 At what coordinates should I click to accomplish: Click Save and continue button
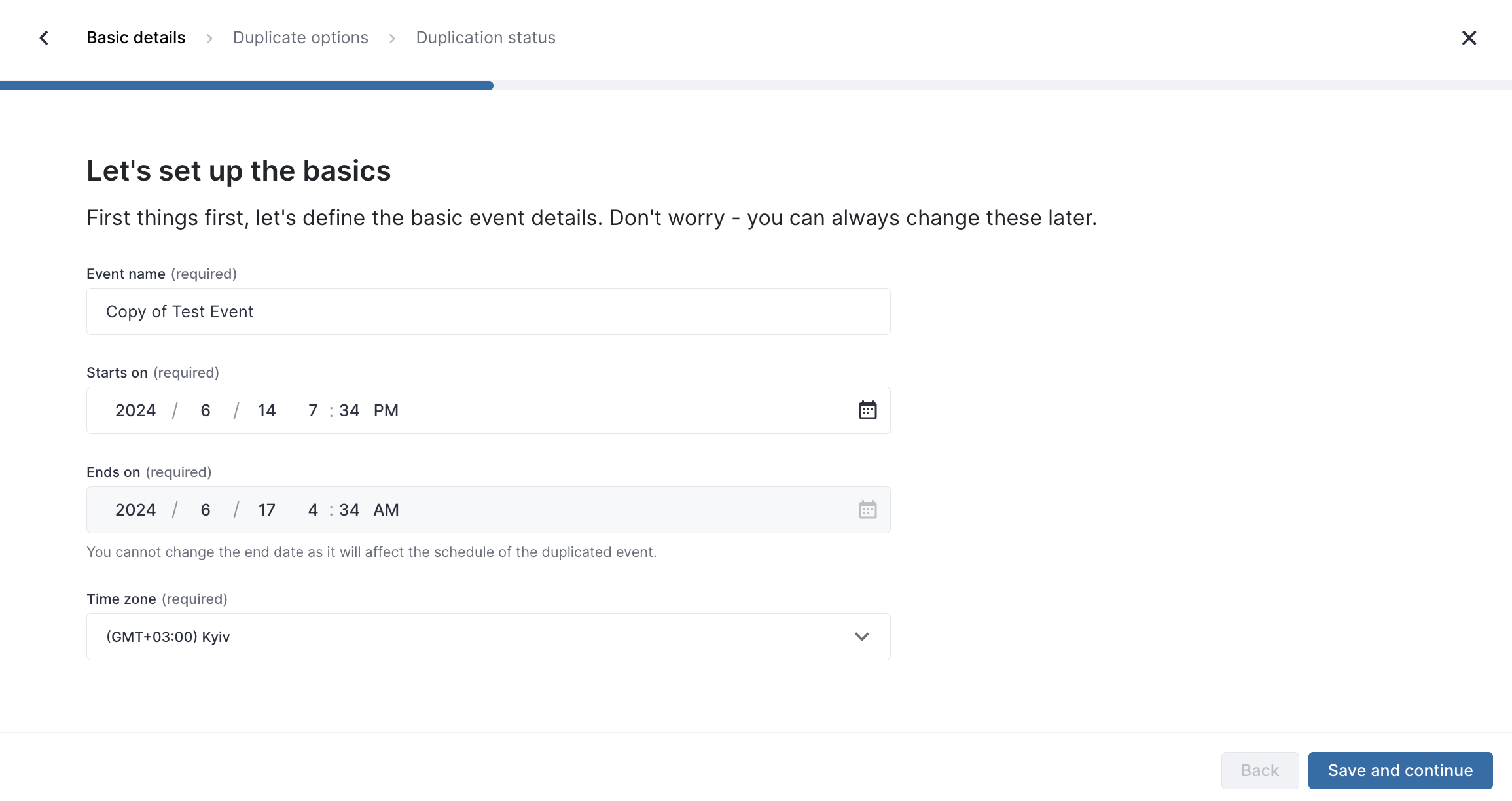[x=1400, y=770]
